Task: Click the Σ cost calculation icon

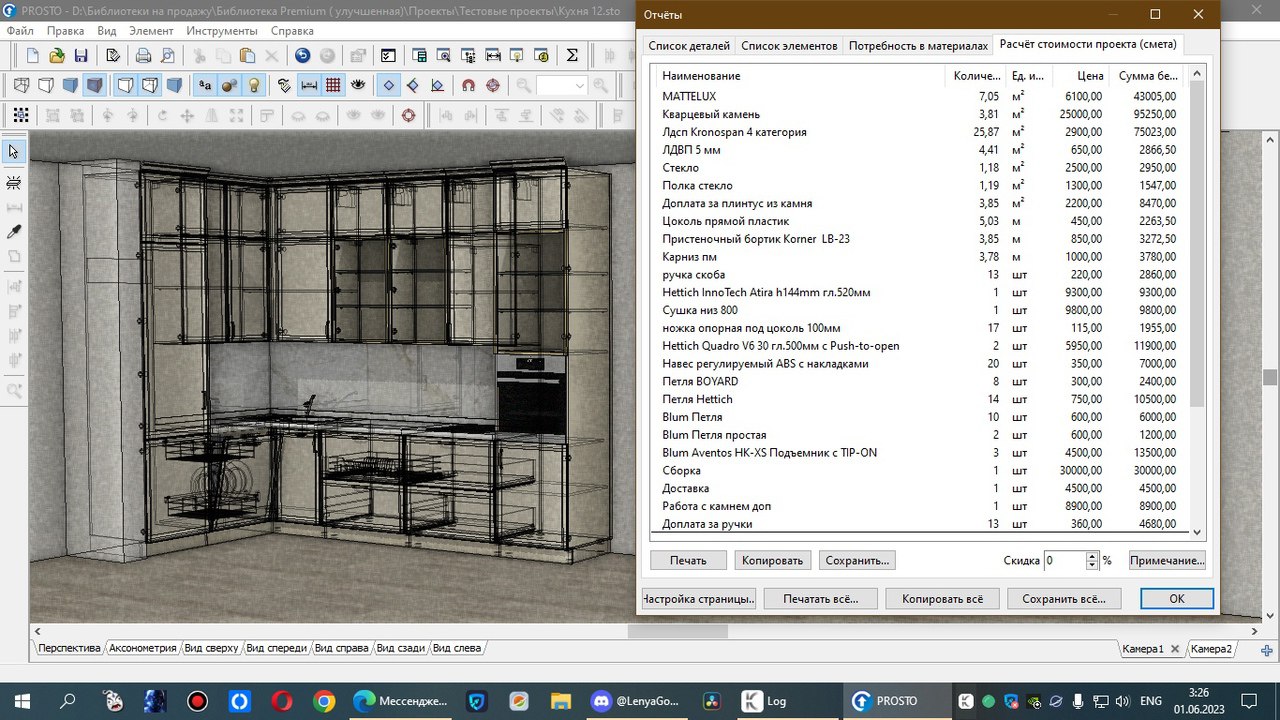Action: pos(571,56)
